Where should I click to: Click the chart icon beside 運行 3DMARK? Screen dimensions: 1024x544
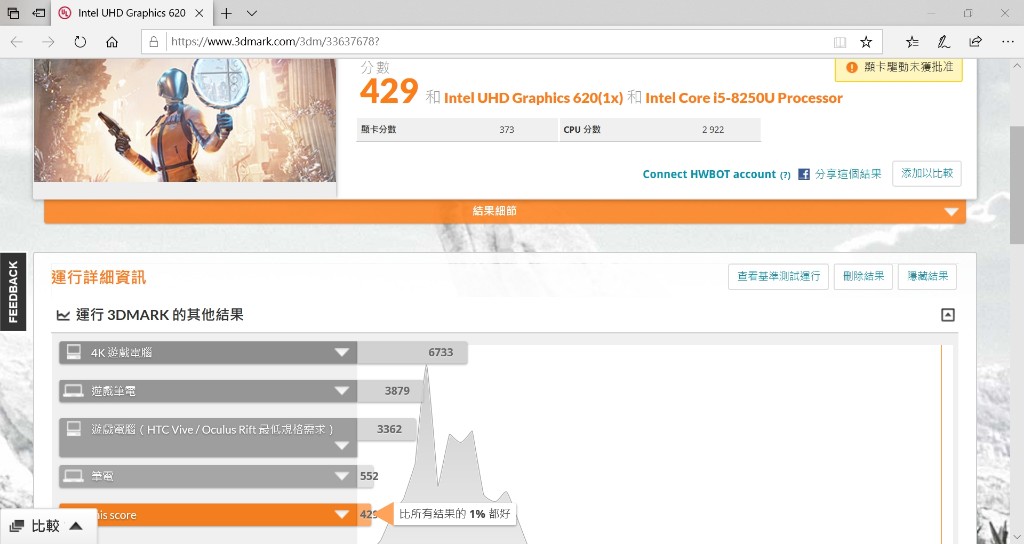tap(63, 315)
